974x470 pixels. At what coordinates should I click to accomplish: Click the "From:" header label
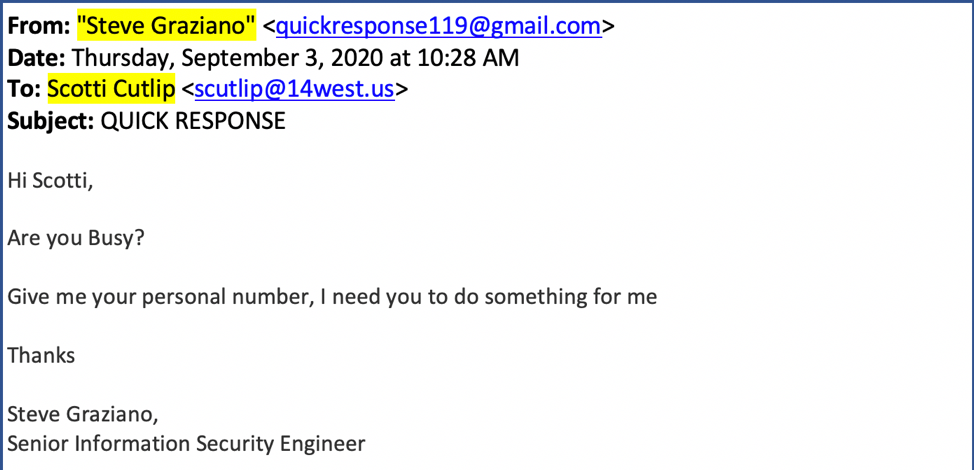[x=39, y=26]
